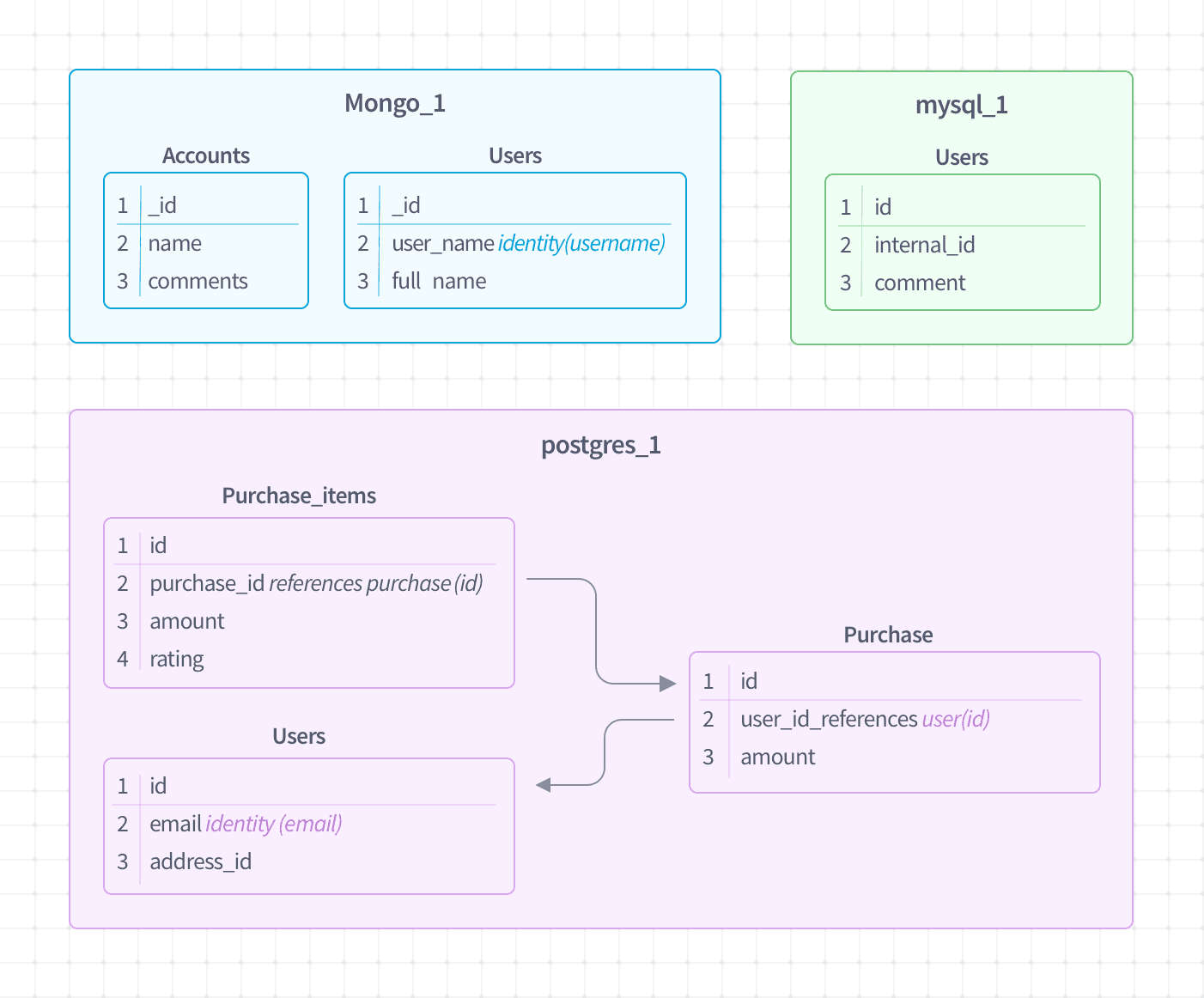Screen dimensions: 1204x998
Task: Click the Users table heading in mysql_1
Action: (962, 157)
